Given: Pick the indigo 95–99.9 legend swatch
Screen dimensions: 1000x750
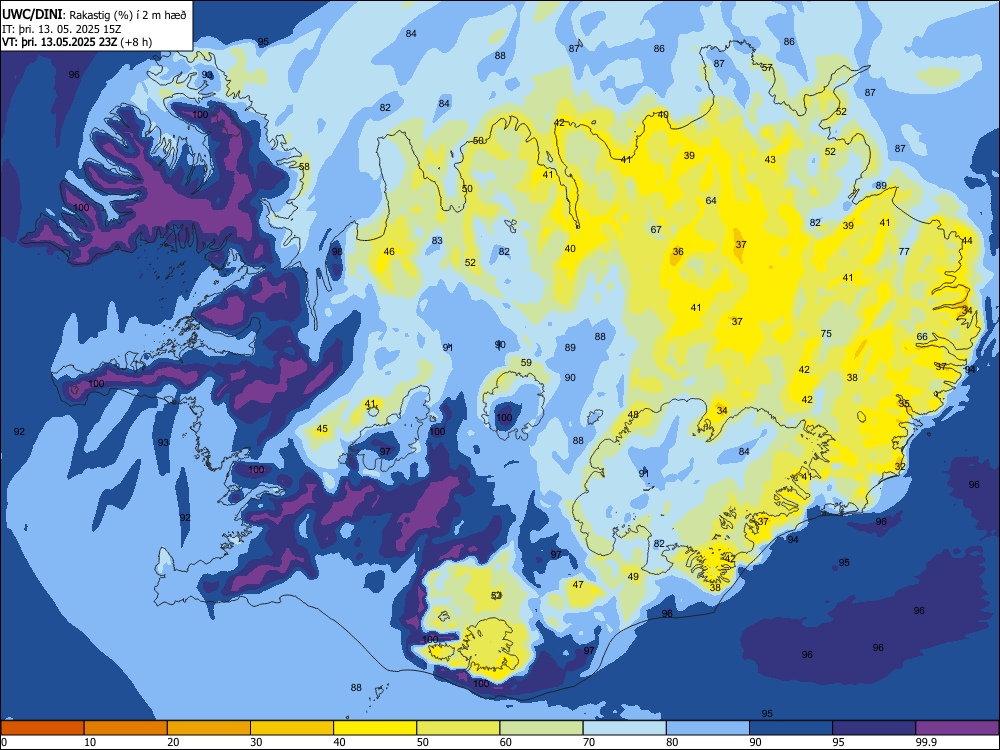Looking at the screenshot, I should [x=874, y=728].
